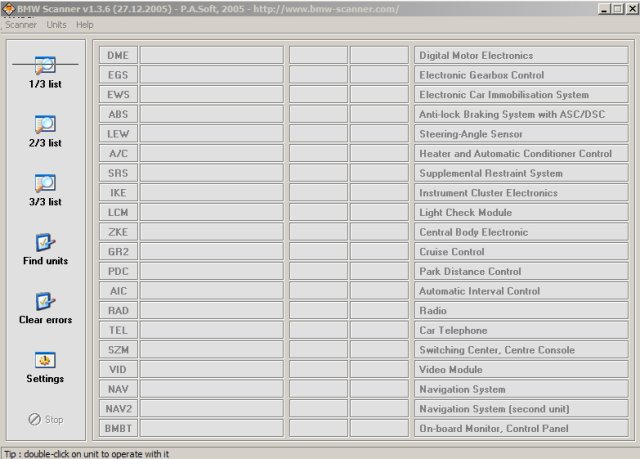Open the 2/3 list scan icon
The width and height of the screenshot is (640, 459).
[45, 124]
